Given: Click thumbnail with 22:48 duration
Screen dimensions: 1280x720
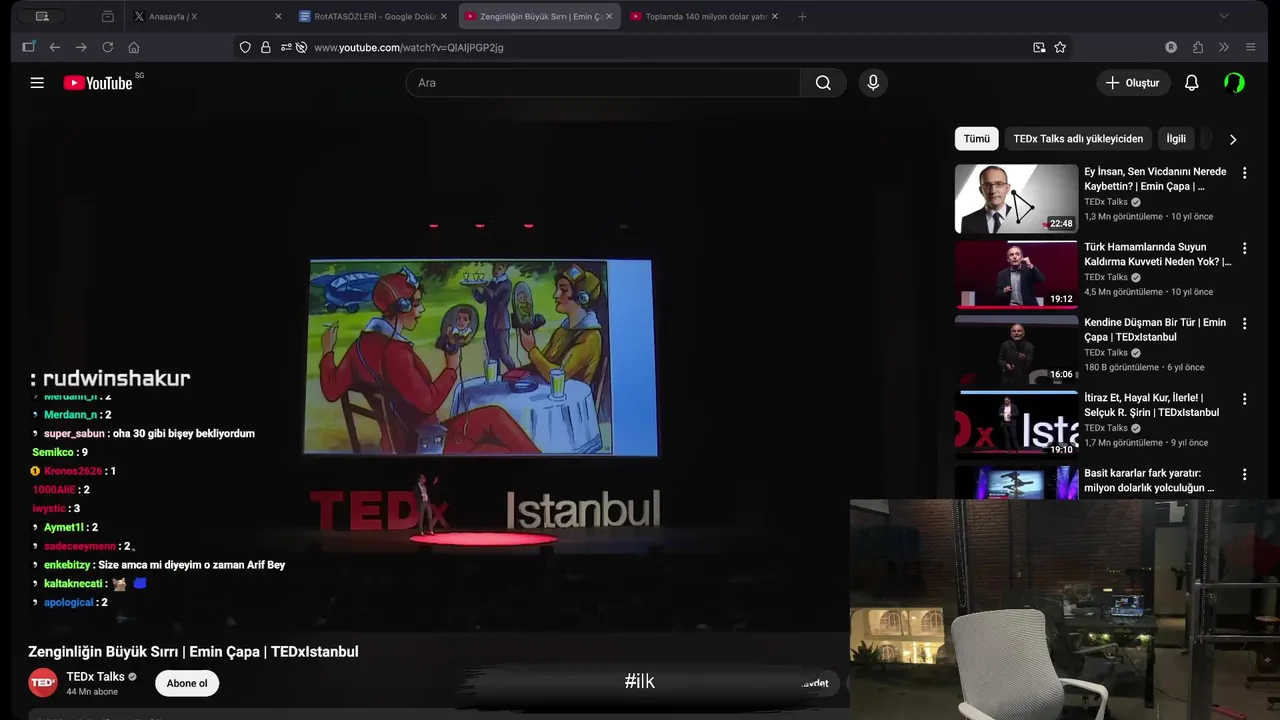Looking at the screenshot, I should click(x=1016, y=199).
